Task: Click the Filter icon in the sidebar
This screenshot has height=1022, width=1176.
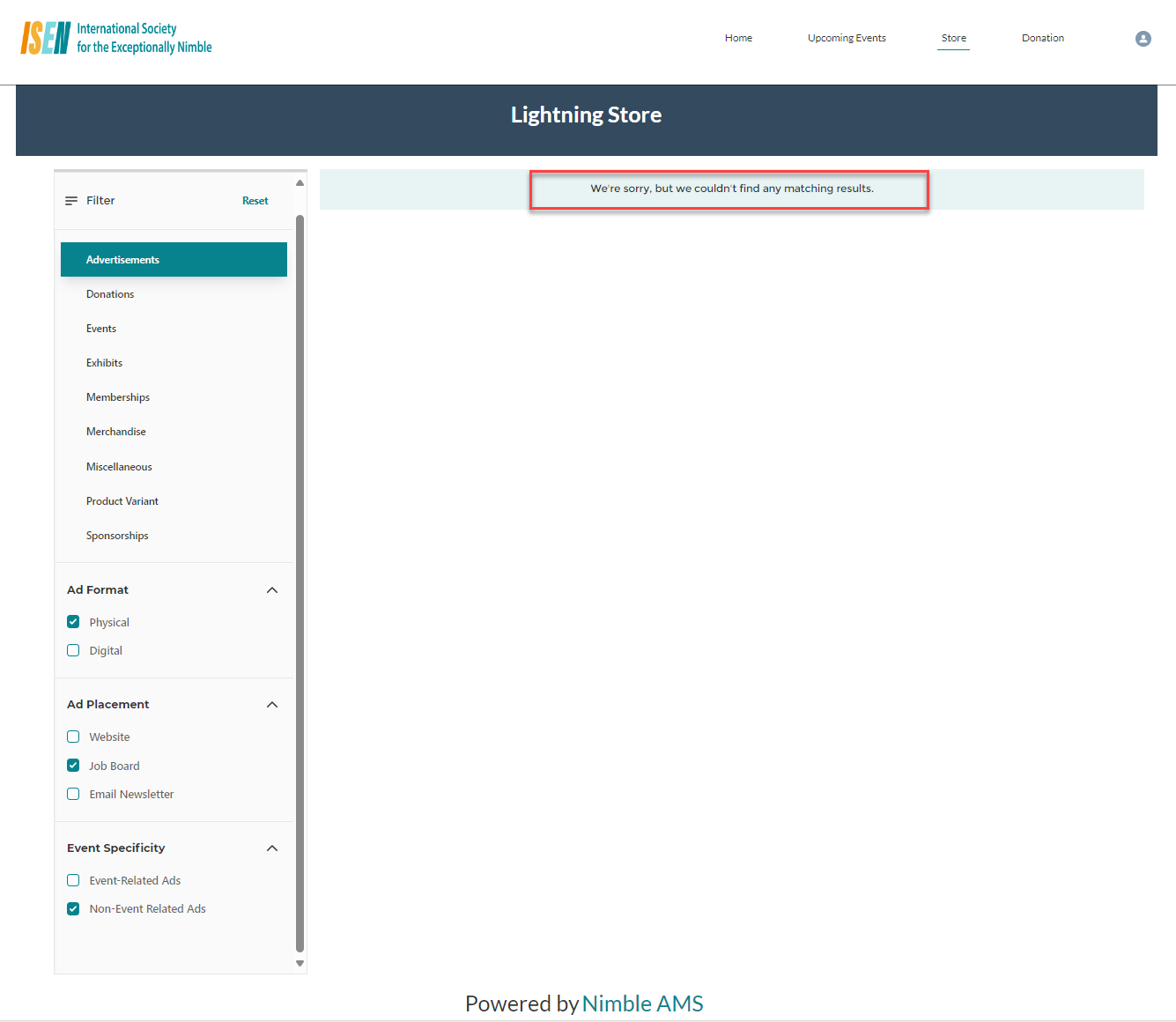Action: pos(72,200)
